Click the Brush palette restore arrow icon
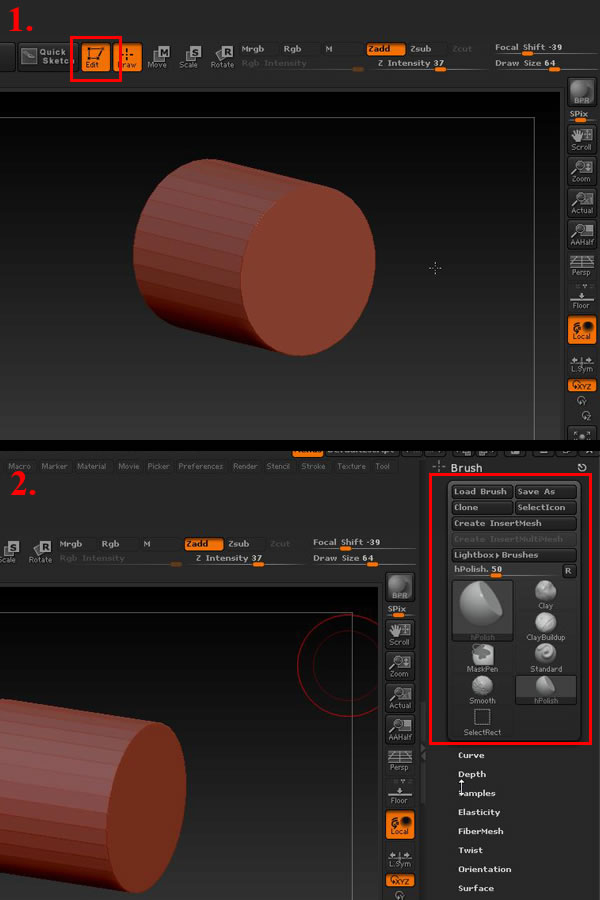This screenshot has width=600, height=900. tap(582, 468)
